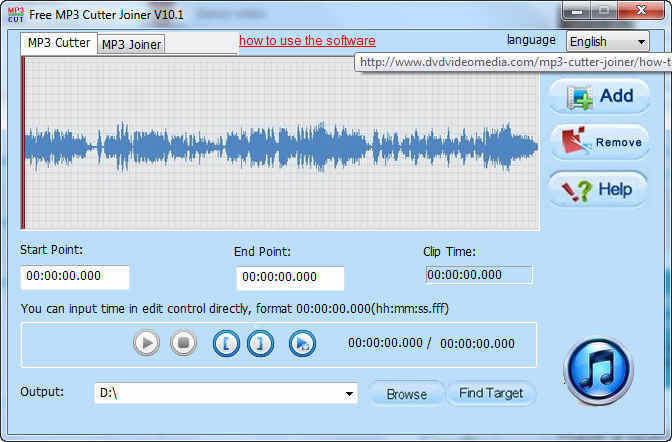Viewport: 672px width, 442px height.
Task: Close the Free MP3 Cutter Joiner window
Action: coord(641,10)
